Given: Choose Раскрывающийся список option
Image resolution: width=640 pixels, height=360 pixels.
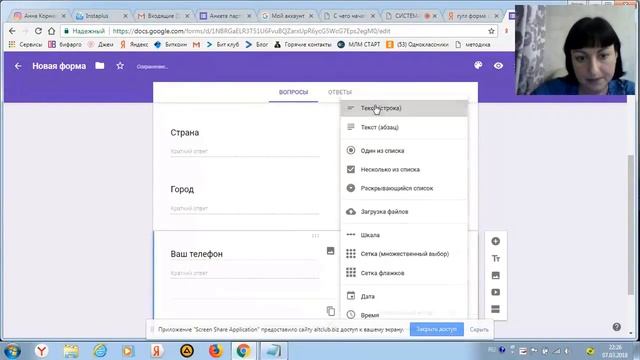Looking at the screenshot, I should click(x=404, y=188).
